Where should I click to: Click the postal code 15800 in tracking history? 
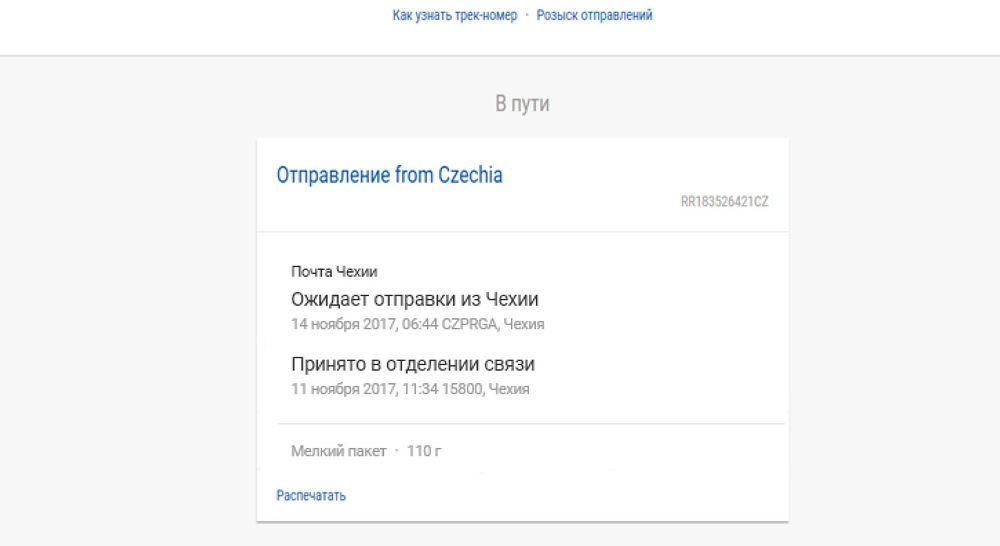(462, 389)
